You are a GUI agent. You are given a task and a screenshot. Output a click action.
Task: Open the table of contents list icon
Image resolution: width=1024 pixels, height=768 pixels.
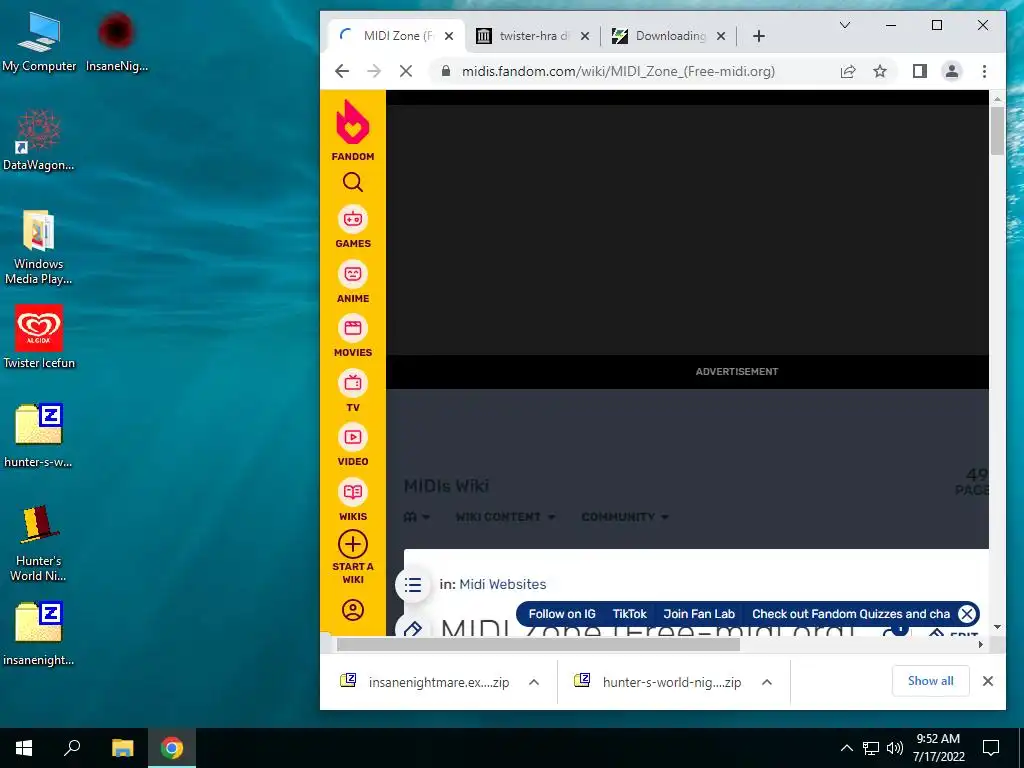point(413,584)
